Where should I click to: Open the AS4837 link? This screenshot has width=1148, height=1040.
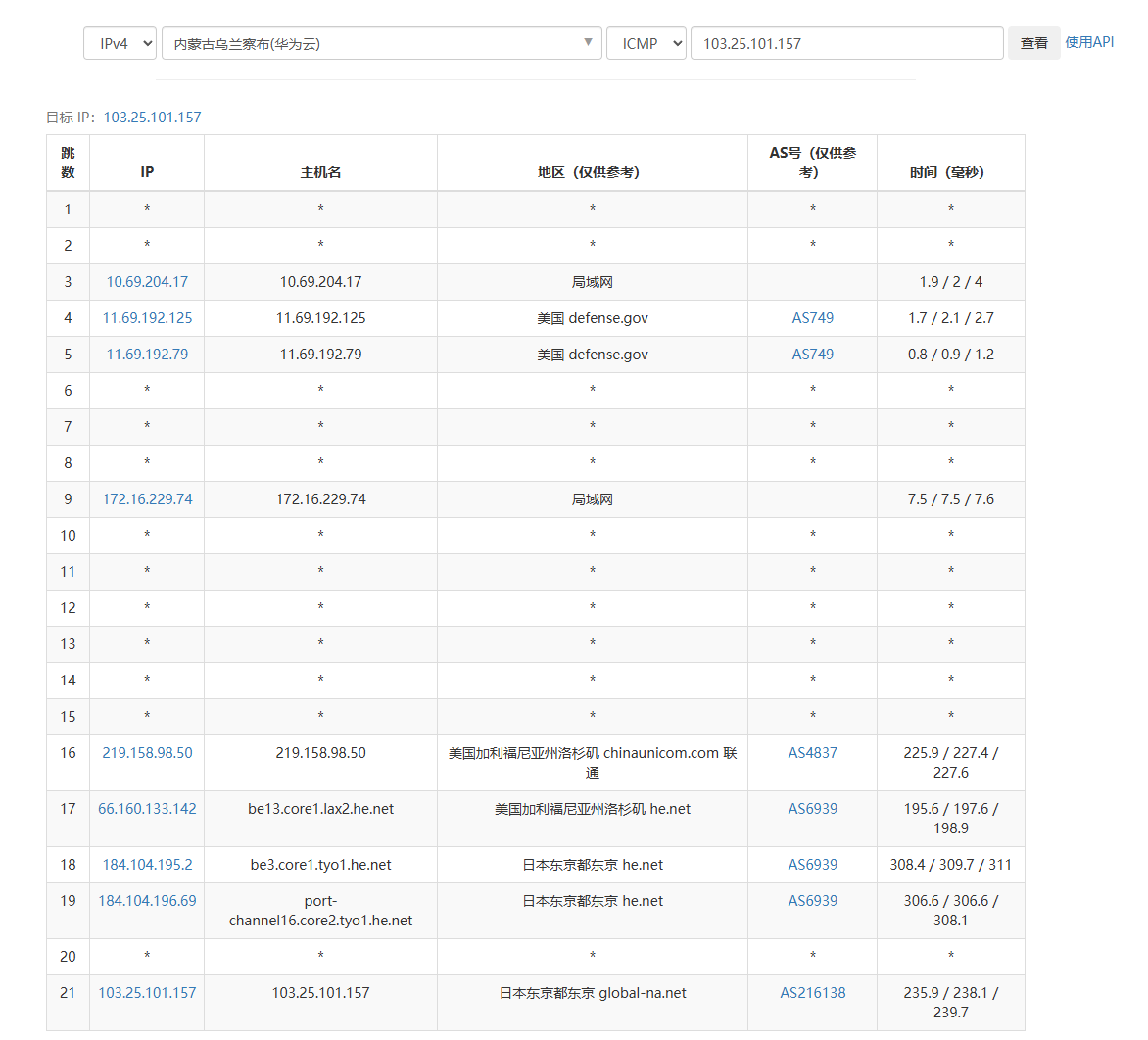pyautogui.click(x=813, y=753)
